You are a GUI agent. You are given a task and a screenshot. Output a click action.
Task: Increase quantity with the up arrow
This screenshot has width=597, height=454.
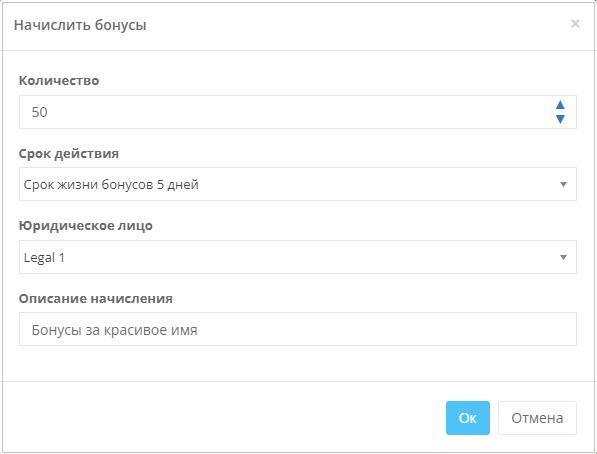pyautogui.click(x=560, y=105)
